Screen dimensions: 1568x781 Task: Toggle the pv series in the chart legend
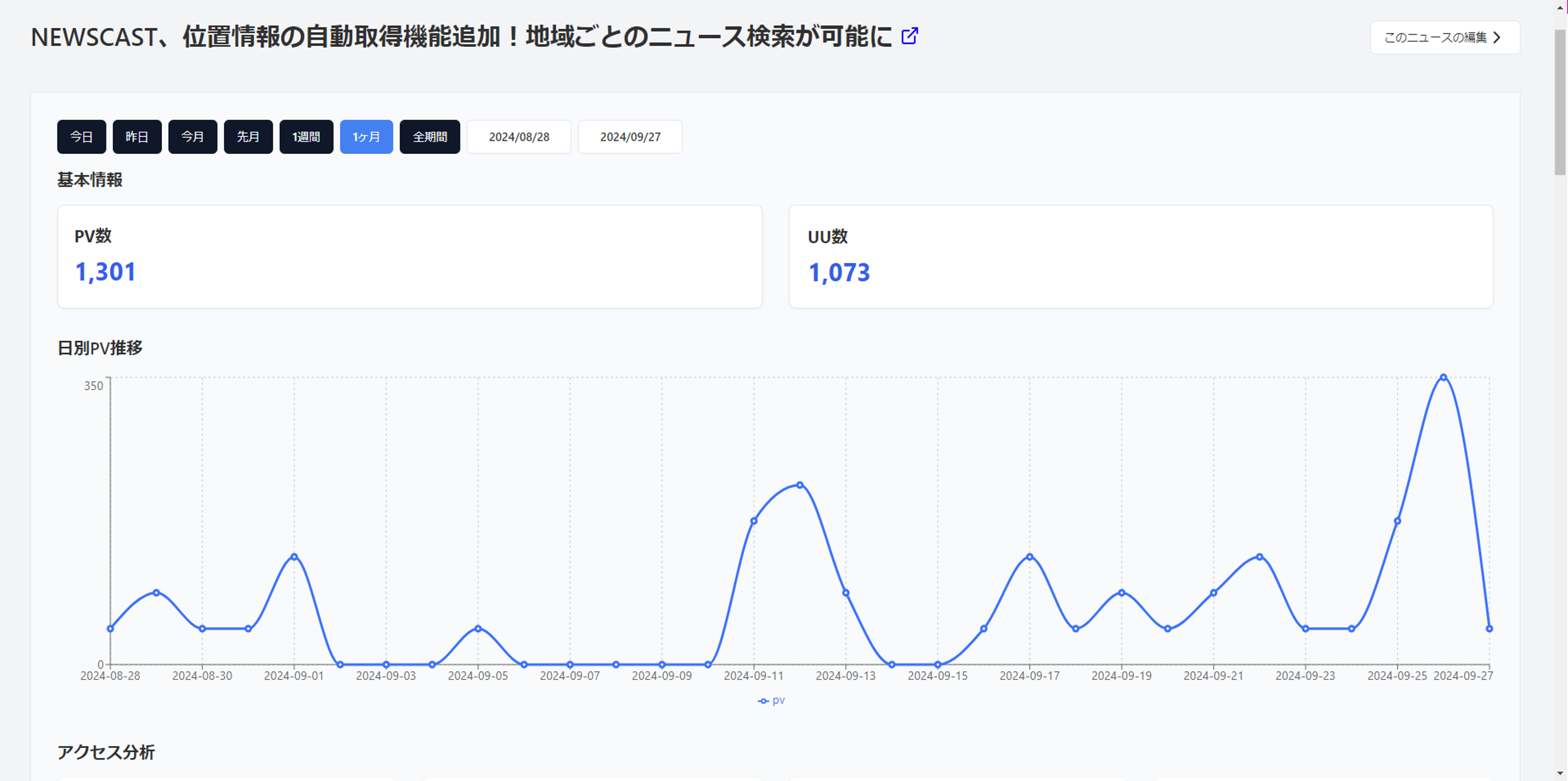771,700
